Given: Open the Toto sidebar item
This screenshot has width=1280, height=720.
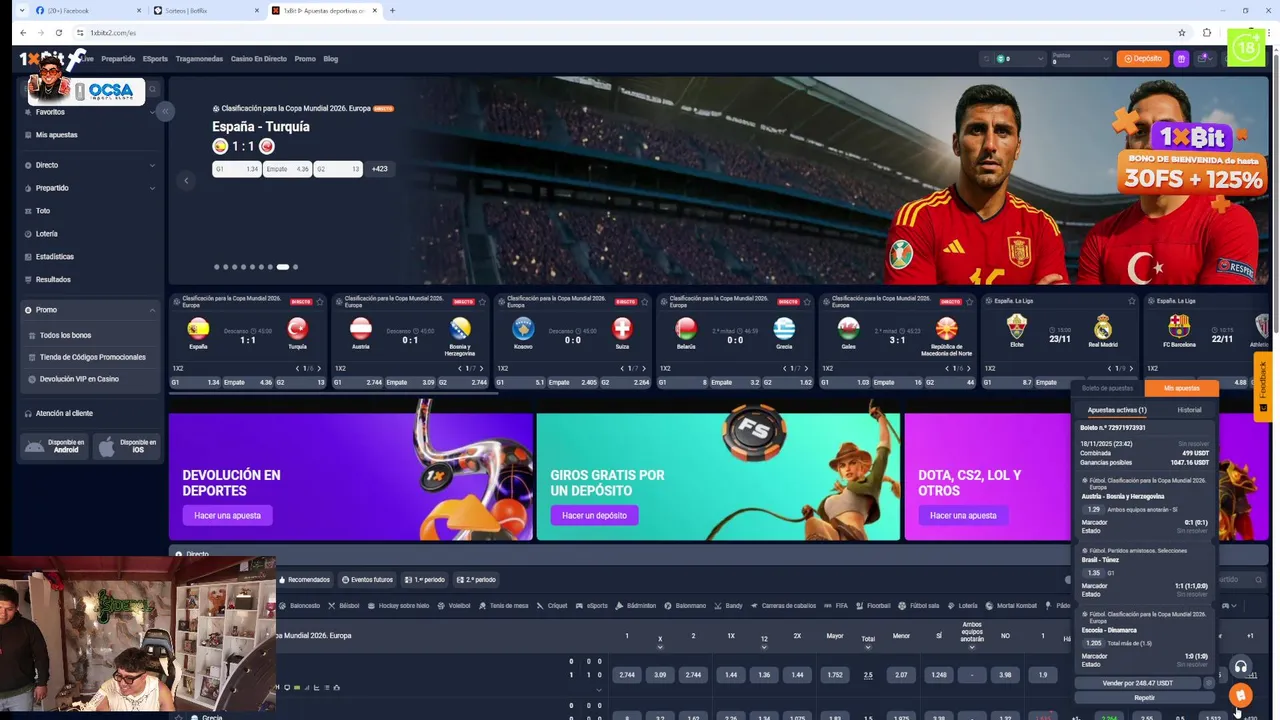Looking at the screenshot, I should coord(43,211).
